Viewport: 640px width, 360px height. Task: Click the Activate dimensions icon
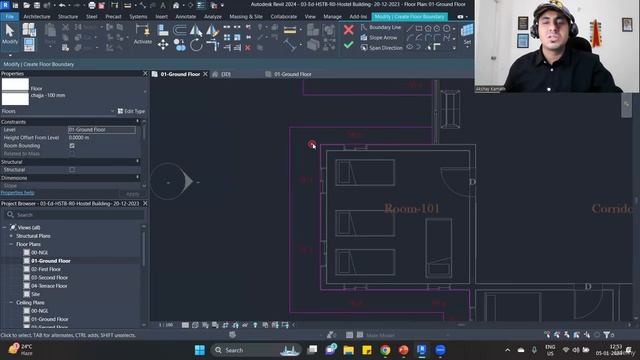[142, 34]
